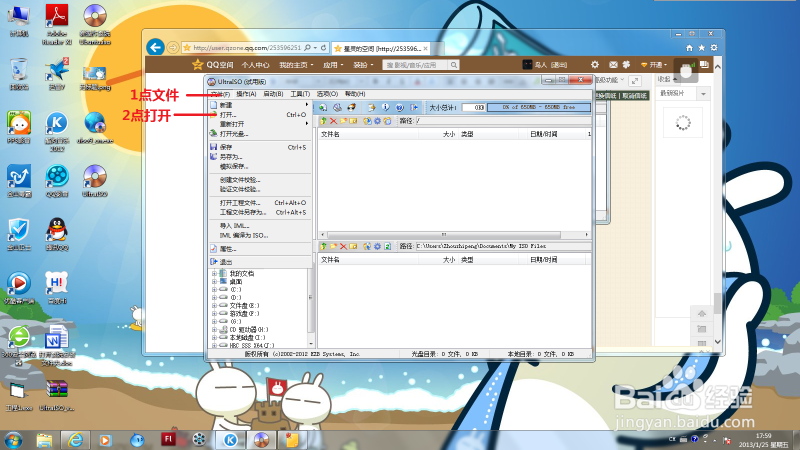Click the blue gear boot icon in image toolbar

click(x=378, y=121)
